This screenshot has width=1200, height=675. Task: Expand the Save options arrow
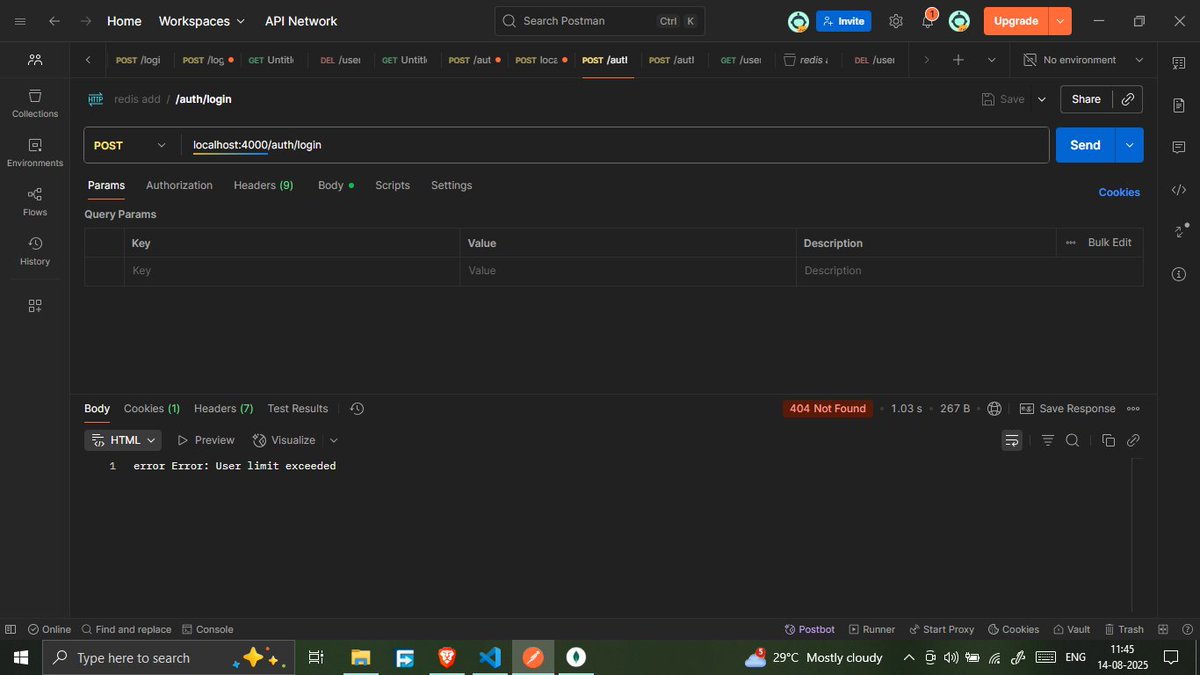click(x=1041, y=99)
